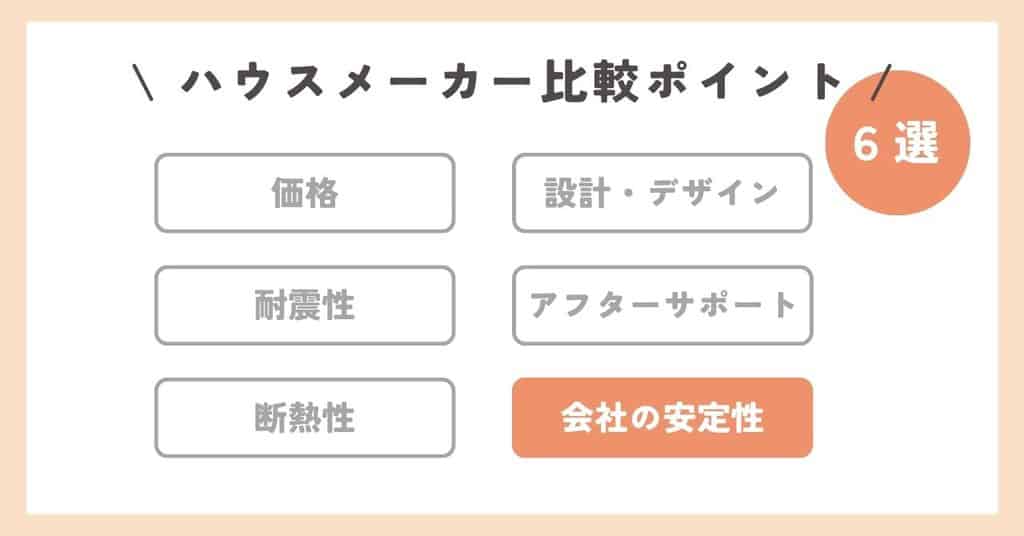Click the number 6 in the orange badge
The image size is (1024, 536).
pos(866,147)
